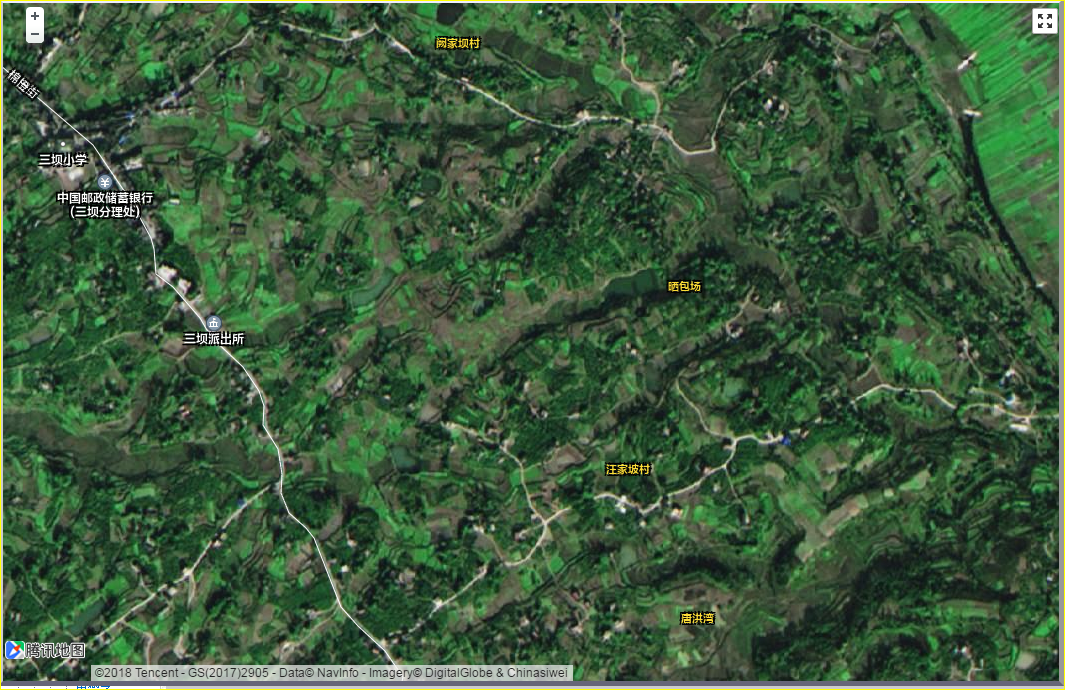Enter fullscreen map view

tap(1044, 21)
